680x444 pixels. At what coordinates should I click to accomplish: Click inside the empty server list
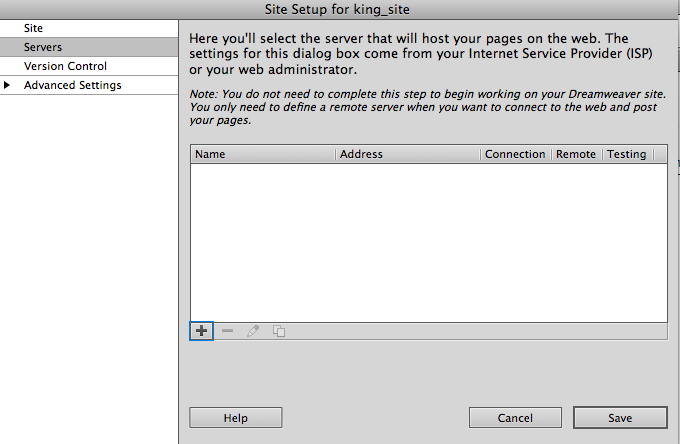pyautogui.click(x=428, y=240)
